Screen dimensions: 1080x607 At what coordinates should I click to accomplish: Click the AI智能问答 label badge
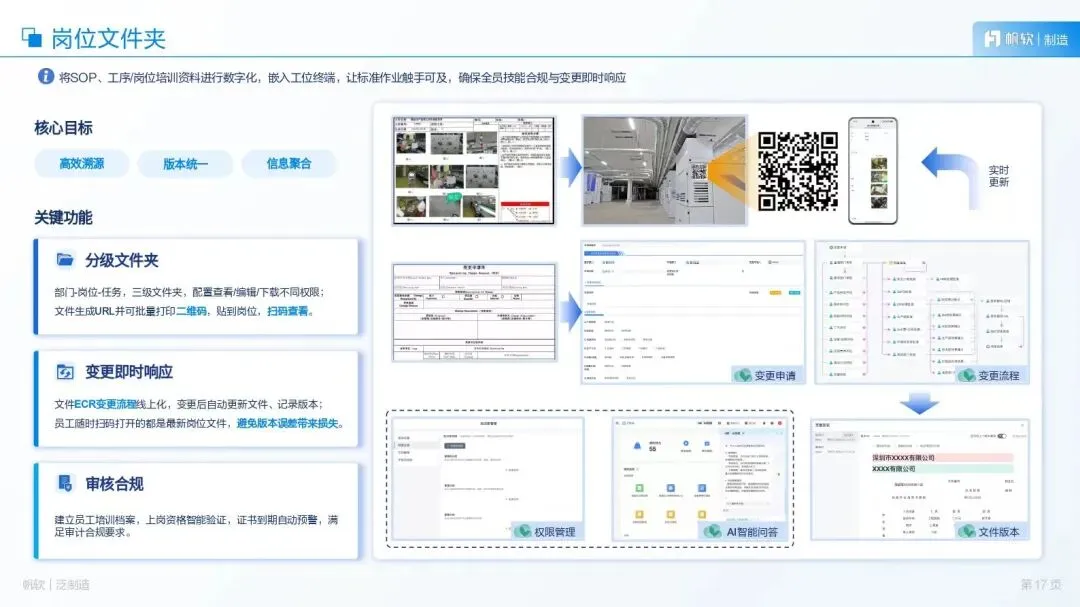coord(744,532)
